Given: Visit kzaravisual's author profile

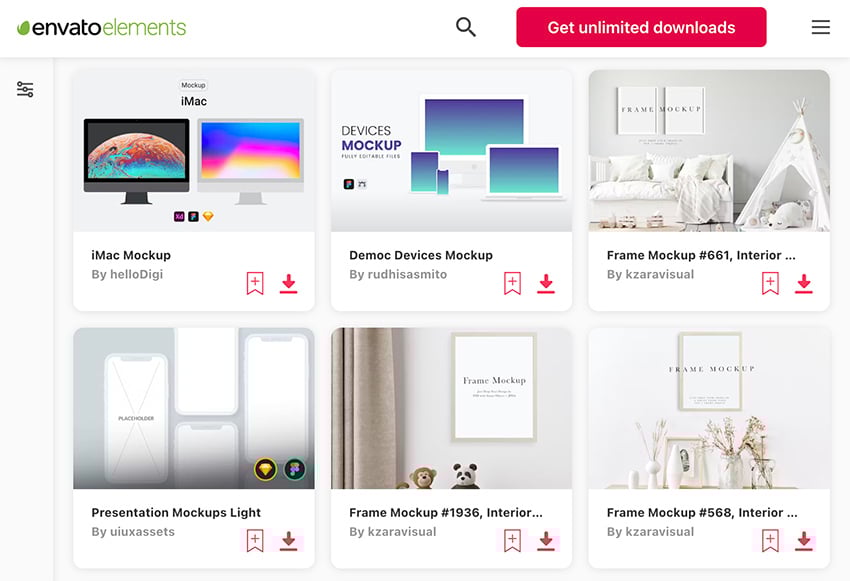Looking at the screenshot, I should point(650,274).
